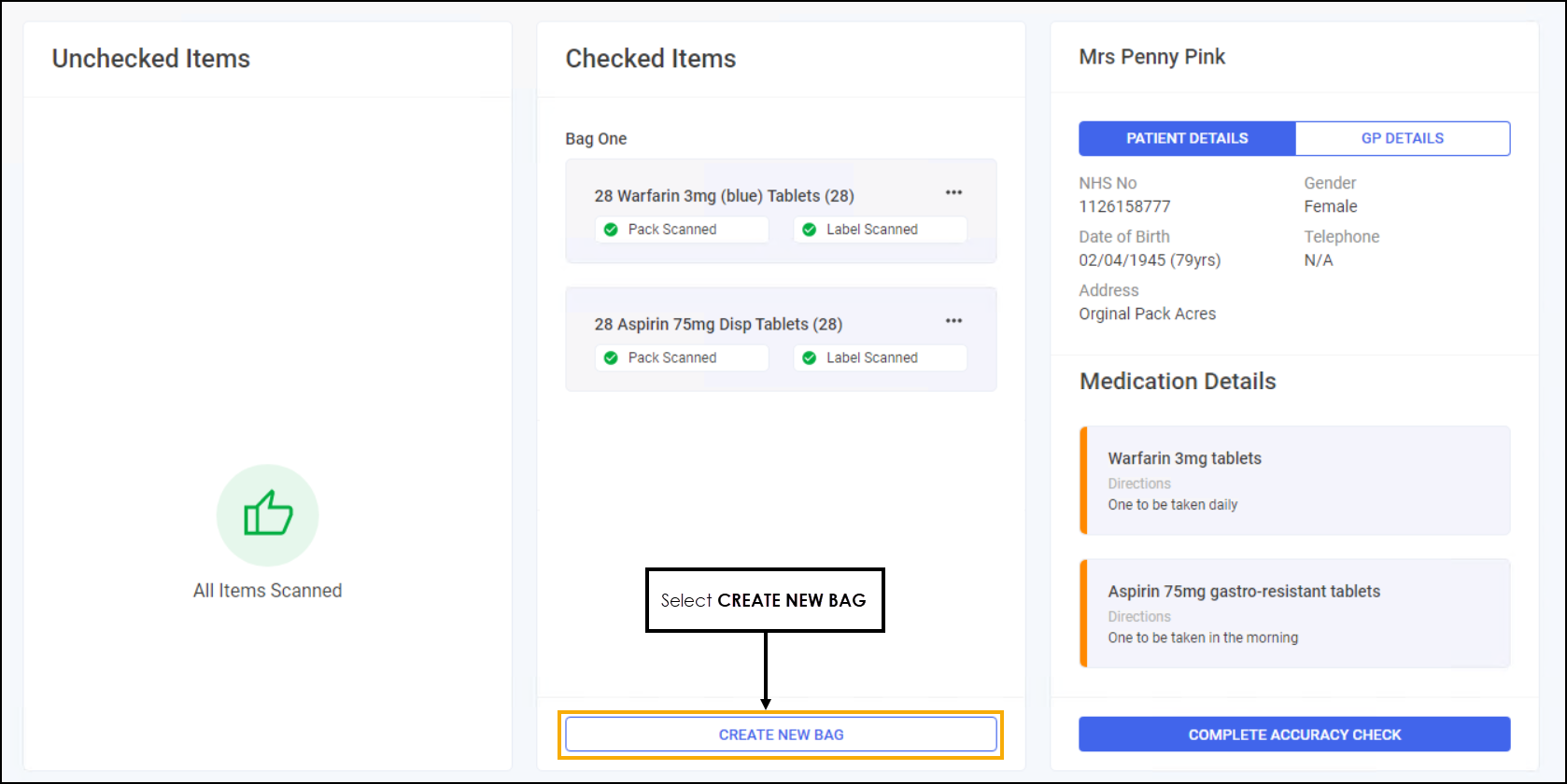Click the Pack Scanned label under Warfarin

click(672, 230)
